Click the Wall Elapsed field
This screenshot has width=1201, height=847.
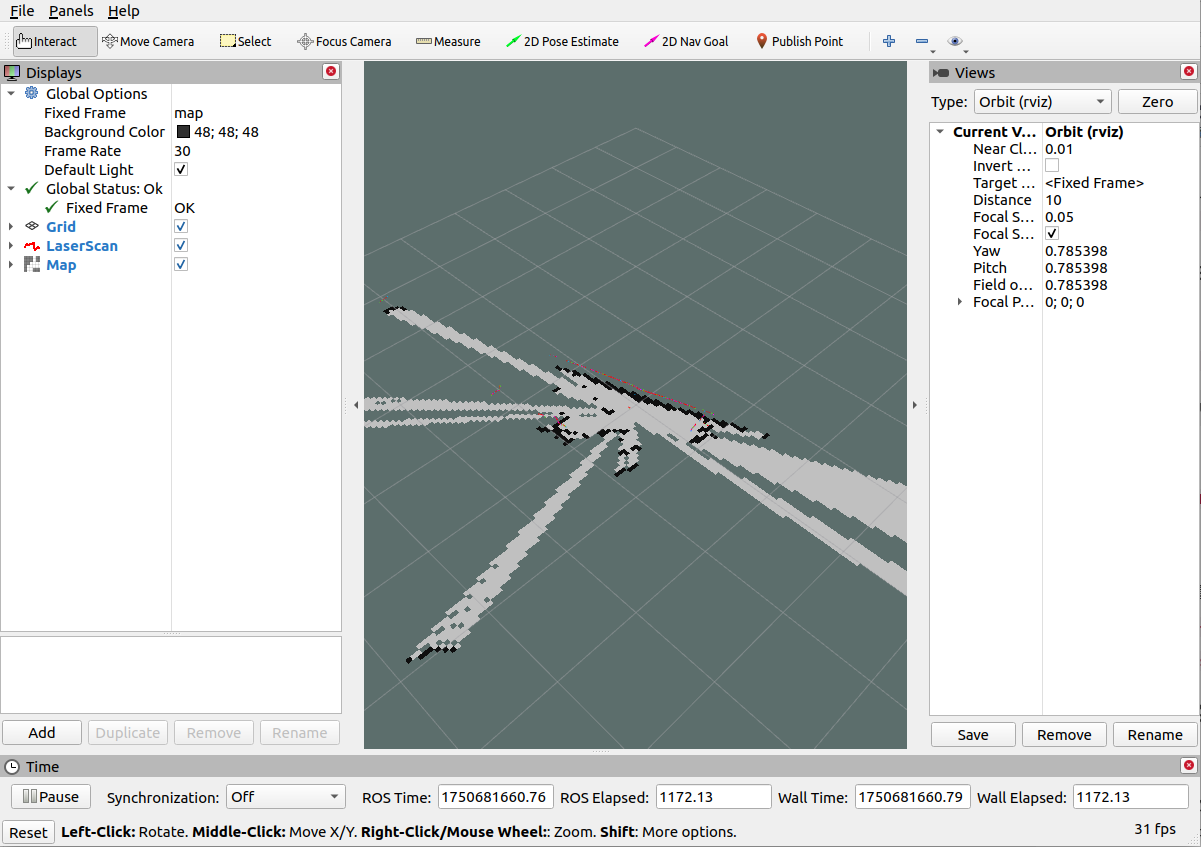[x=1131, y=797]
